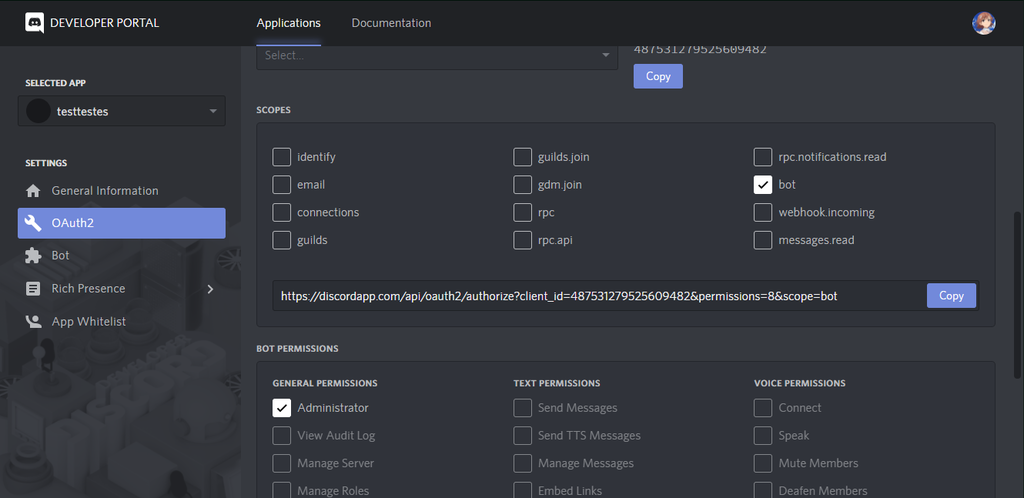Tick the rpc scope checkbox
Viewport: 1024px width, 498px height.
pos(522,213)
